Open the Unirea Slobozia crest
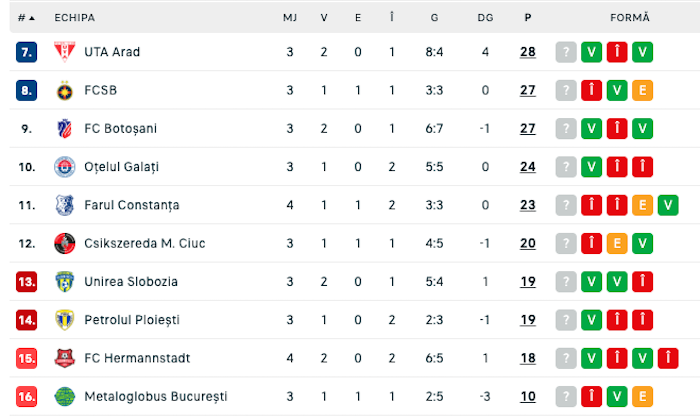700x420 pixels. (65, 281)
